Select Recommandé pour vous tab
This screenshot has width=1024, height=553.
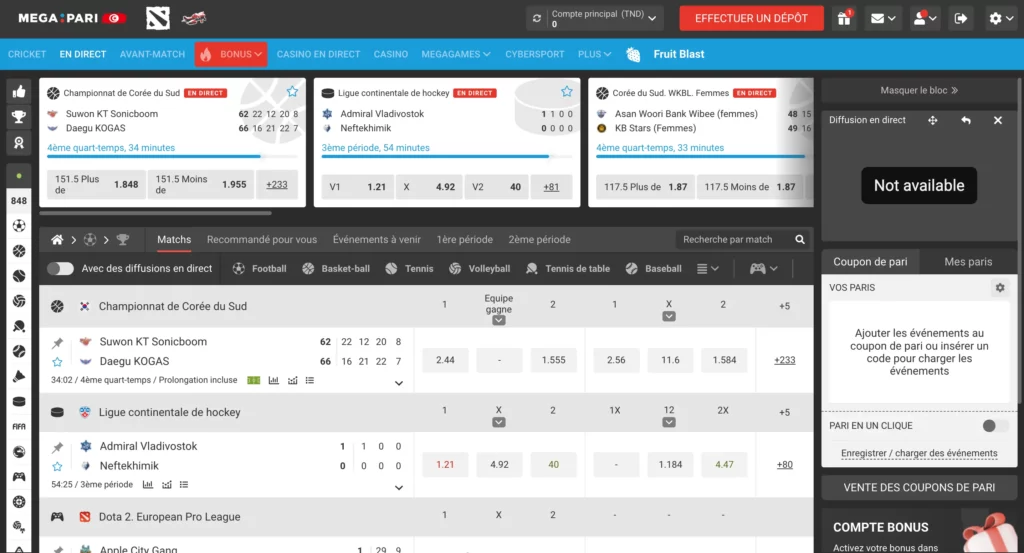coord(262,240)
